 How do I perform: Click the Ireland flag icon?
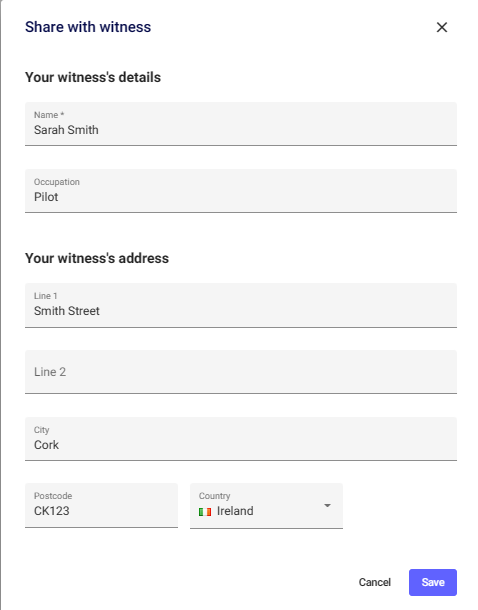click(205, 512)
